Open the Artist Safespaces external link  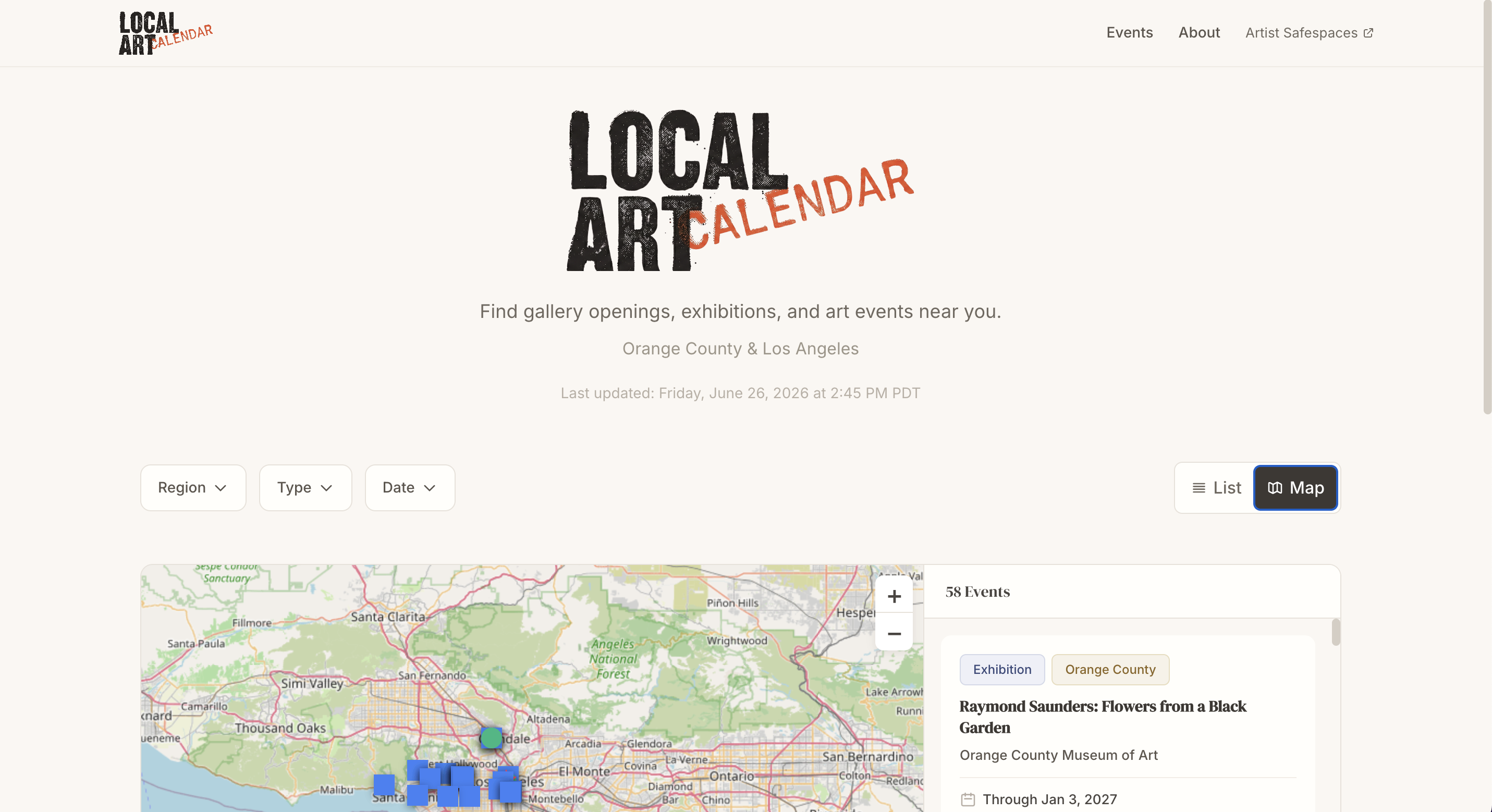pyautogui.click(x=1308, y=33)
